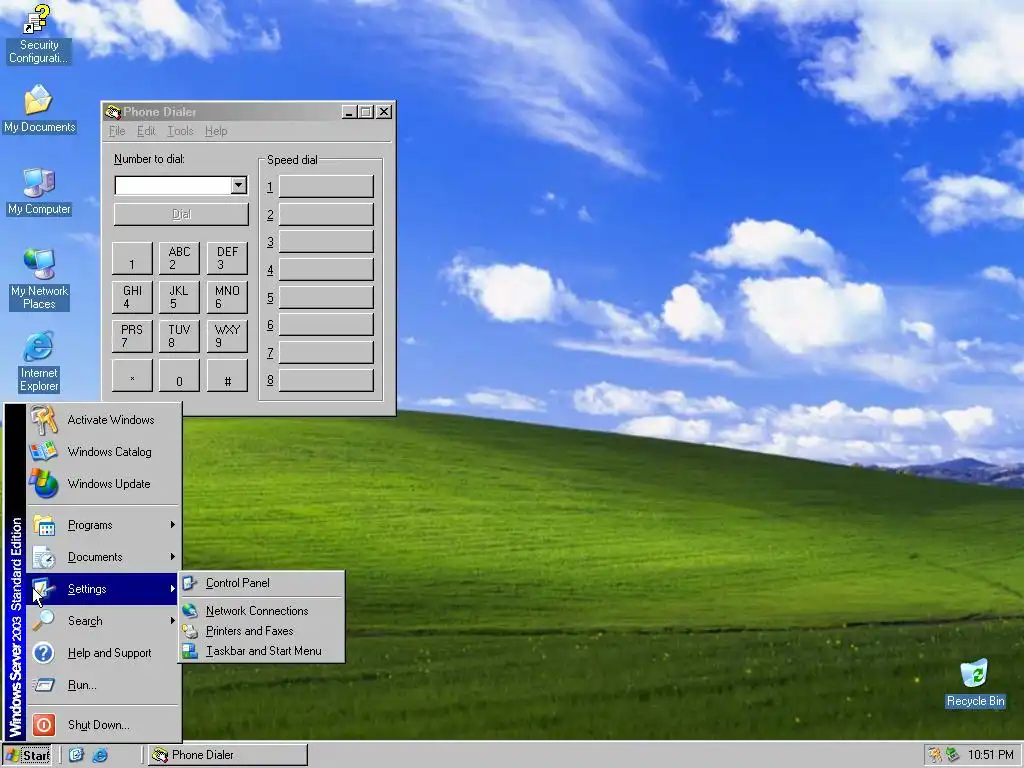Choose Taskbar and Start Menu entry
This screenshot has width=1024, height=768.
tap(261, 651)
